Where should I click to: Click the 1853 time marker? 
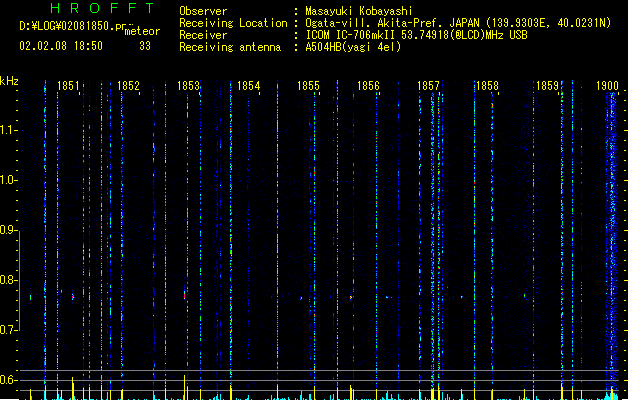[x=188, y=86]
